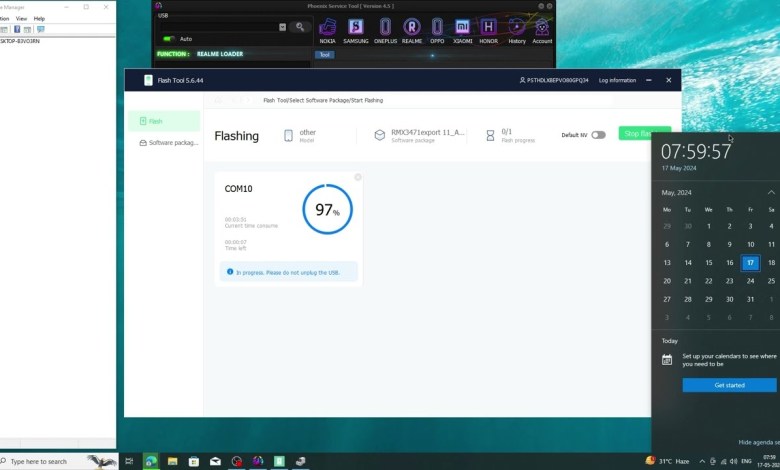The image size is (780, 470).
Task: Click the monitor scan icon in the Device Manager toolbar
Action: [41, 29]
